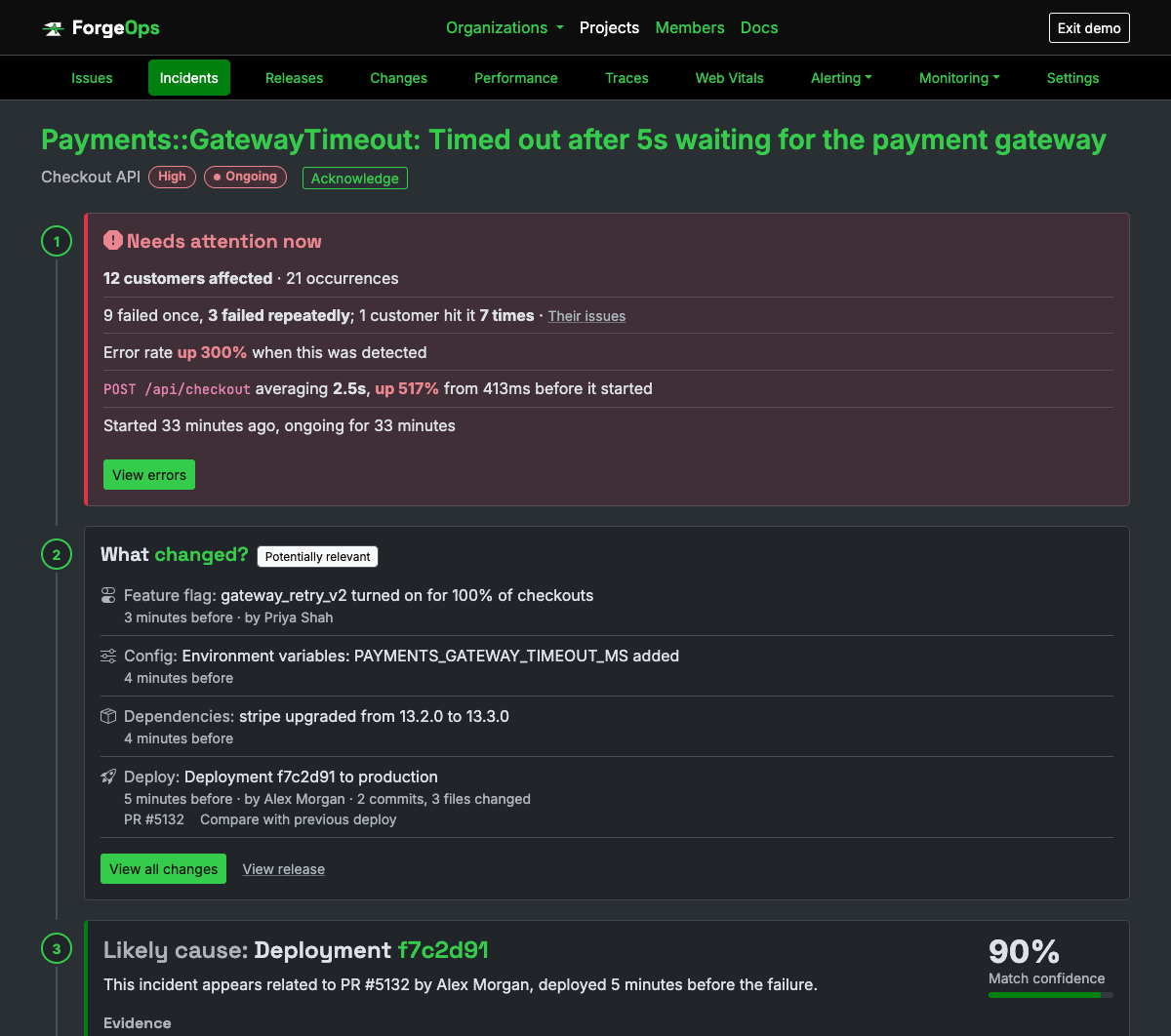This screenshot has width=1171, height=1036.
Task: Click Deployment f7c2d91 to production entry
Action: point(311,777)
